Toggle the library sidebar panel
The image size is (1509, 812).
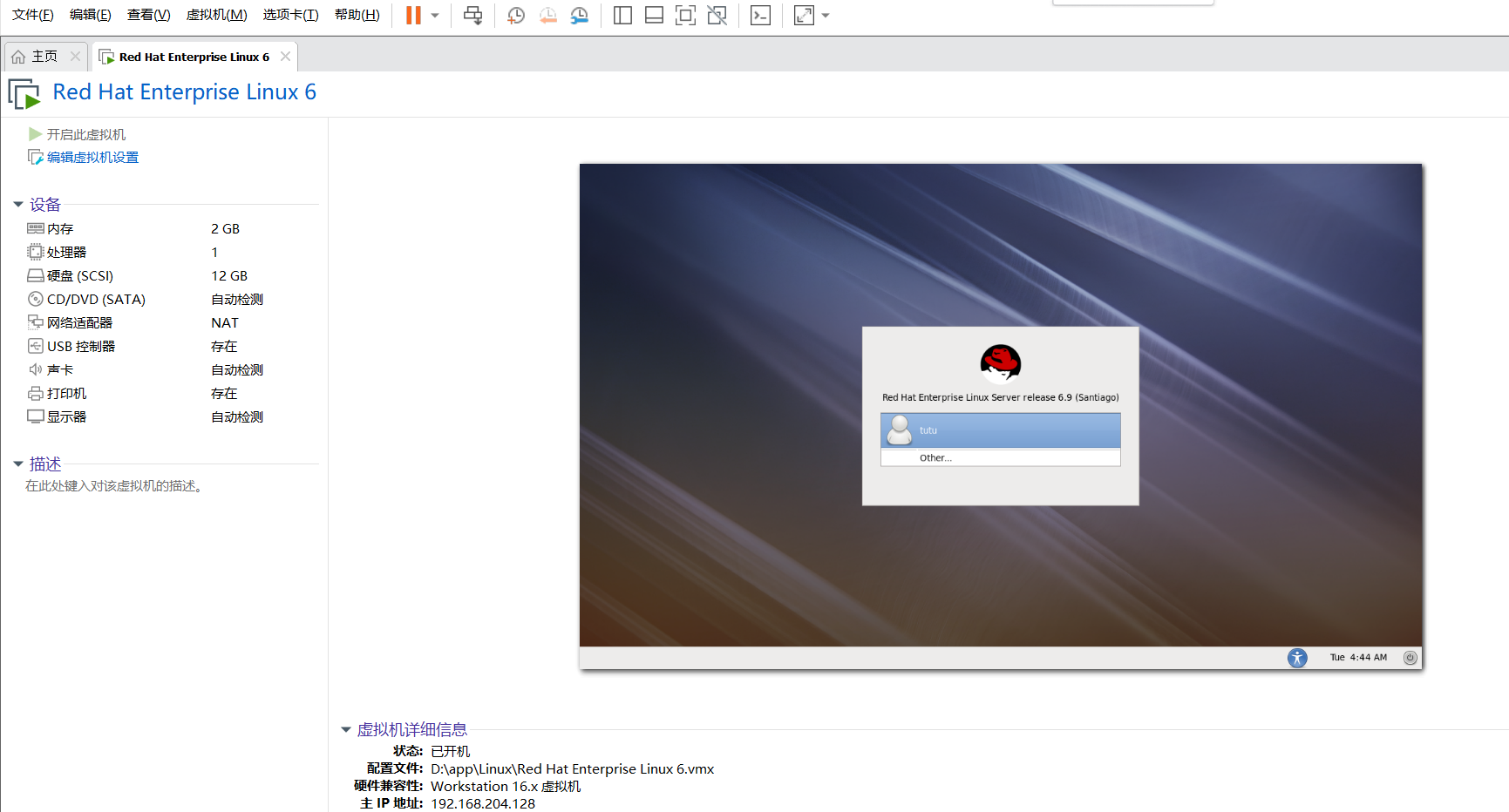point(622,15)
